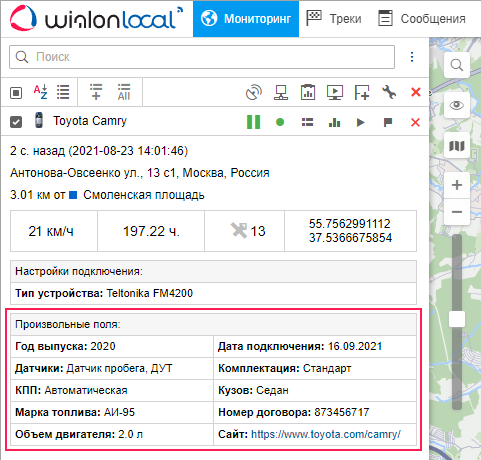Screen dimensions: 481x460
Task: Click КПП Автоматическая field
Action: point(112,390)
